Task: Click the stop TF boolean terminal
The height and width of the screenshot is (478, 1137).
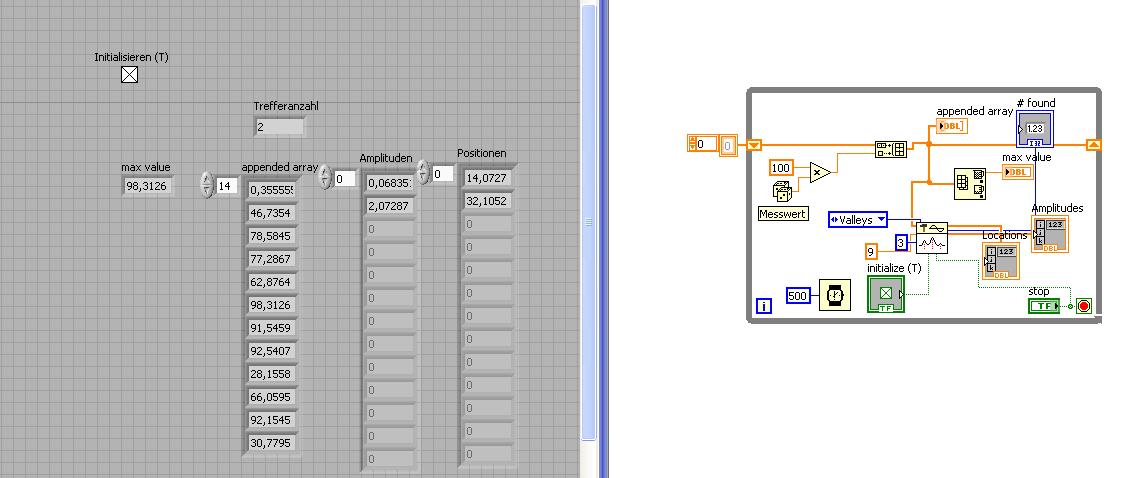Action: pyautogui.click(x=1044, y=306)
